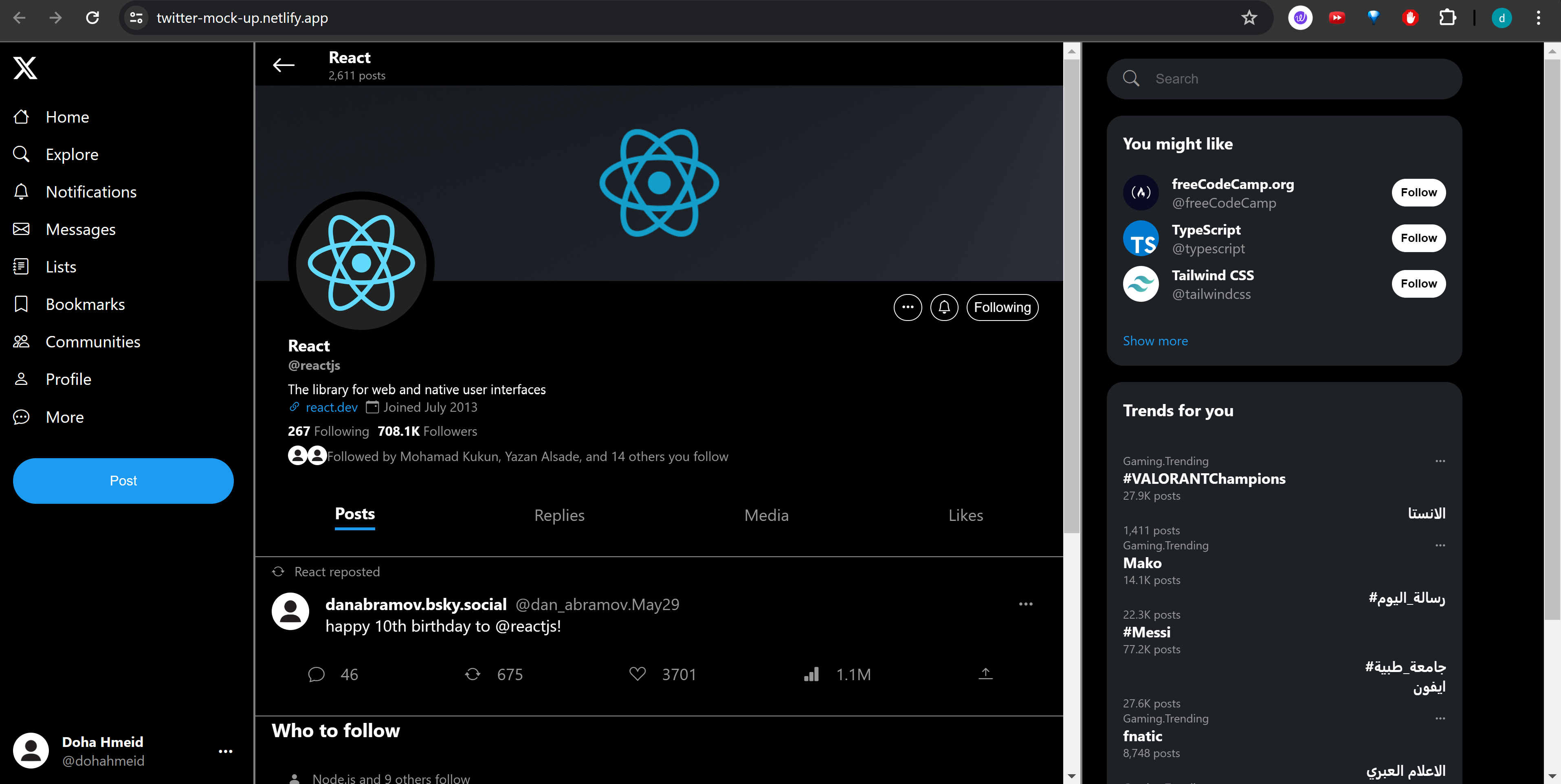Toggle post notifications bell on React's profile
Screen dimensions: 1561x784
[x=943, y=307]
